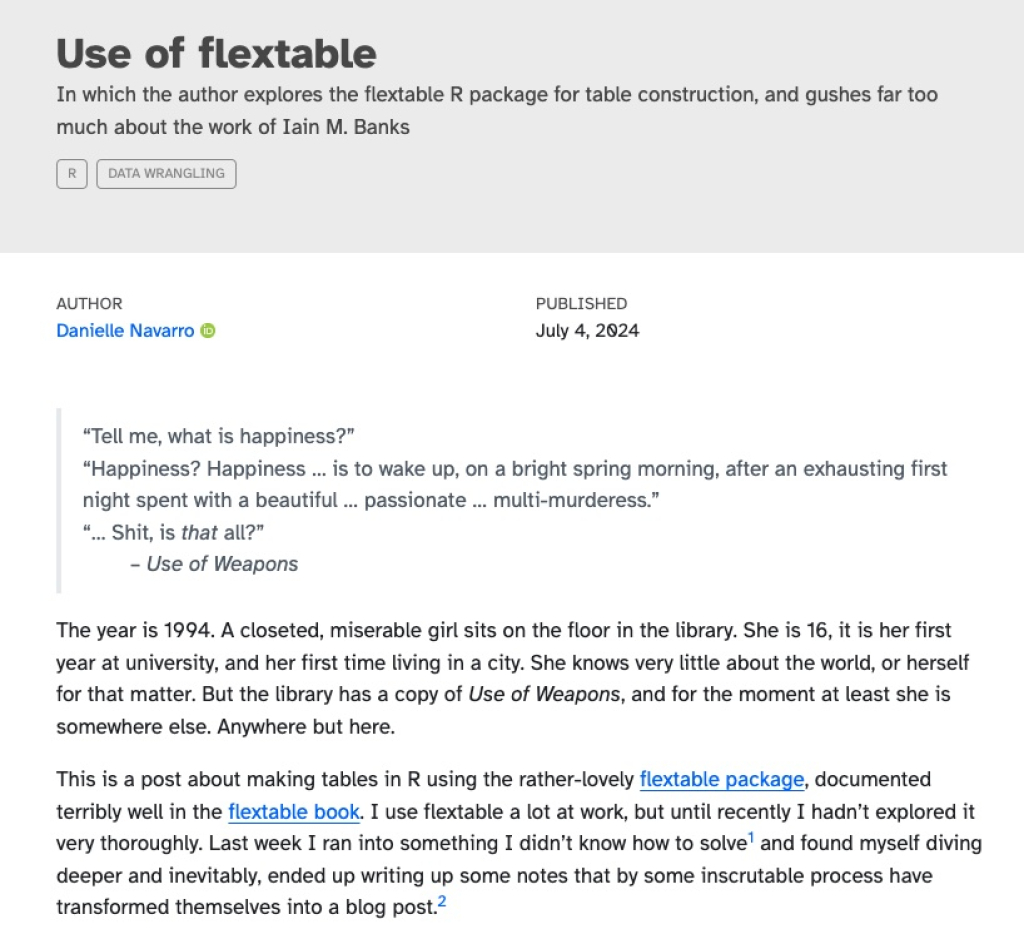
Task: Click the grey vertical bar of the blockquote
Action: 59,501
